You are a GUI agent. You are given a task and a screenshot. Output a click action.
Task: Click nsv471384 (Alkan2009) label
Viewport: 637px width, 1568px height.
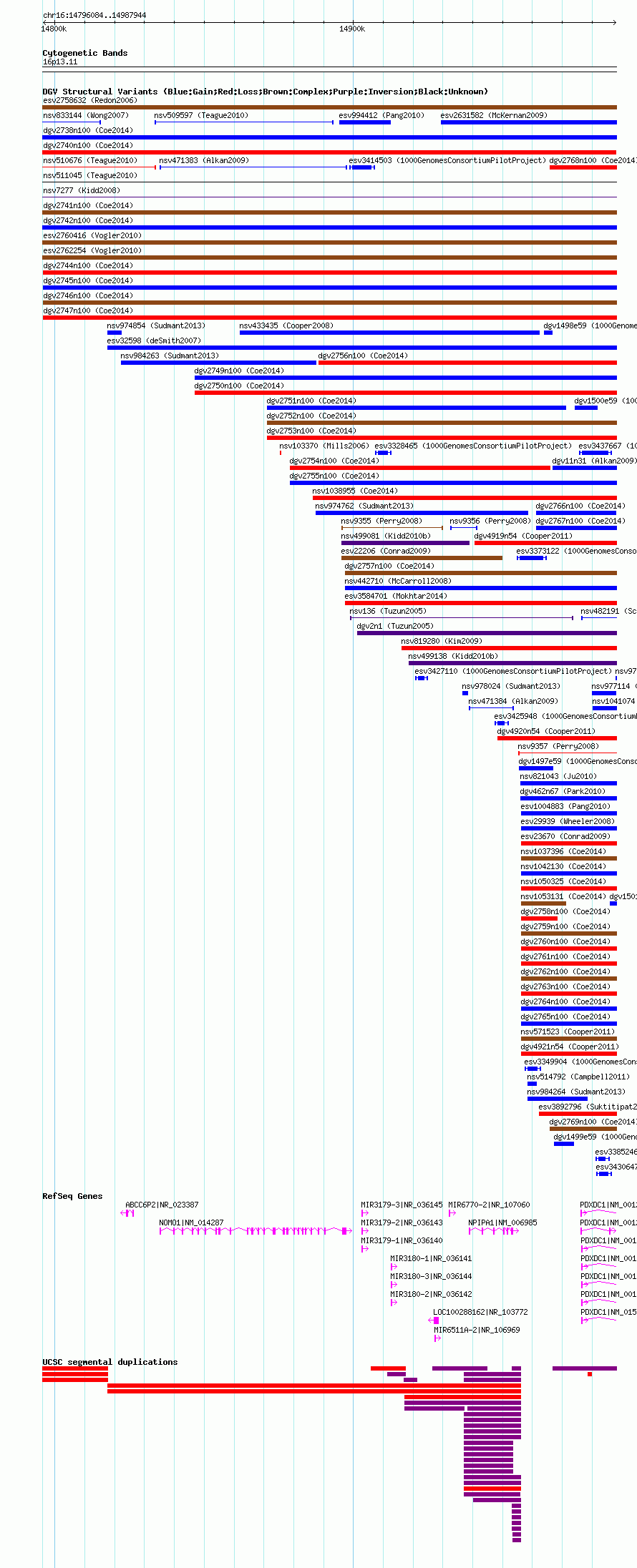(x=514, y=701)
